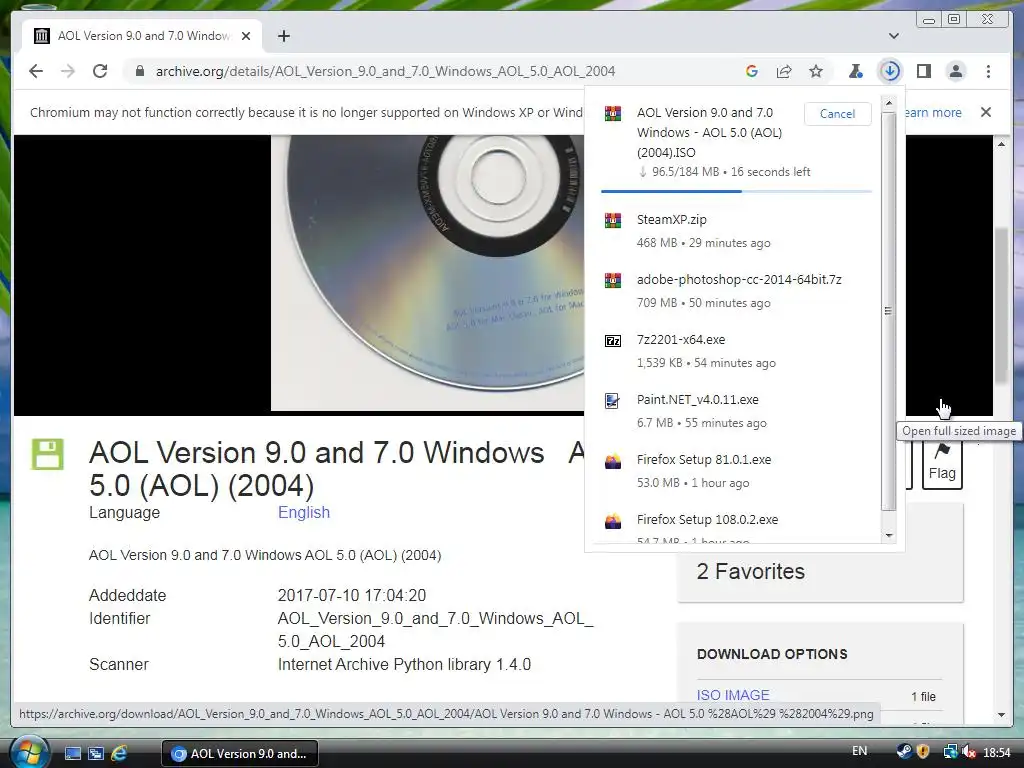Viewport: 1024px width, 768px height.
Task: Toggle the downloads toolbar button
Action: point(889,71)
